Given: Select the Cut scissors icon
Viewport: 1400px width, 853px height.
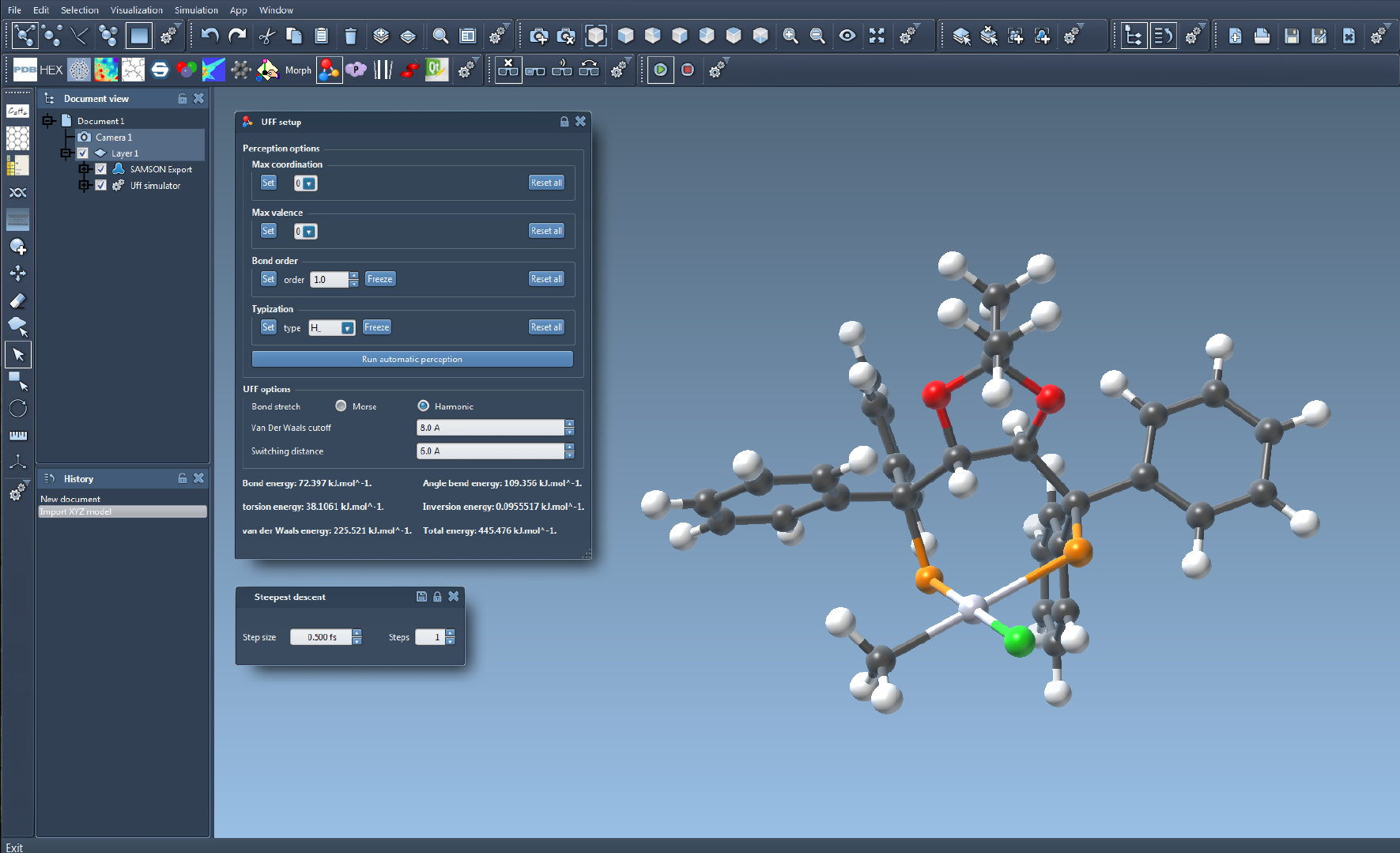Looking at the screenshot, I should (266, 36).
